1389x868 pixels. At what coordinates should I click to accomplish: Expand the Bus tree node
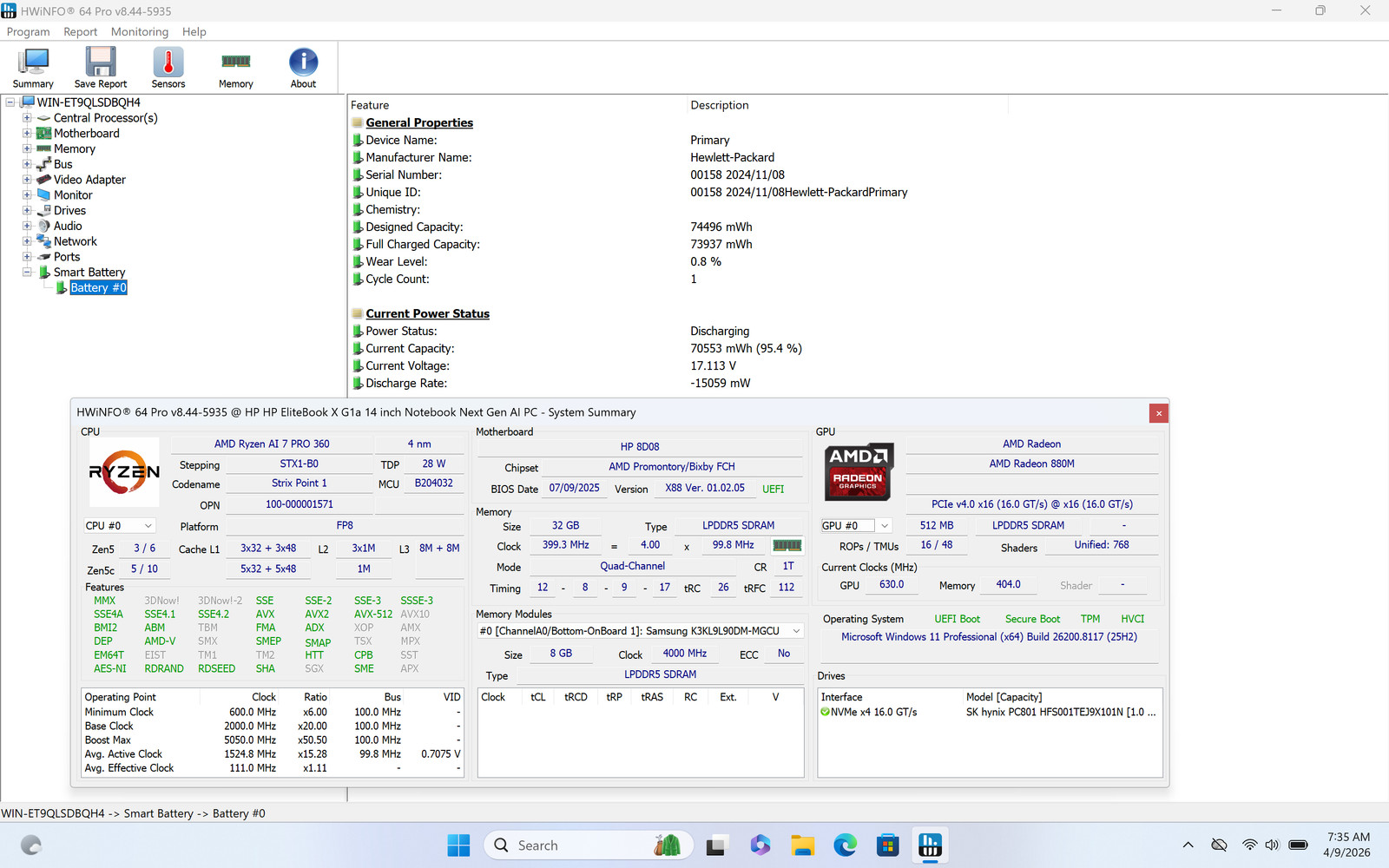click(27, 164)
